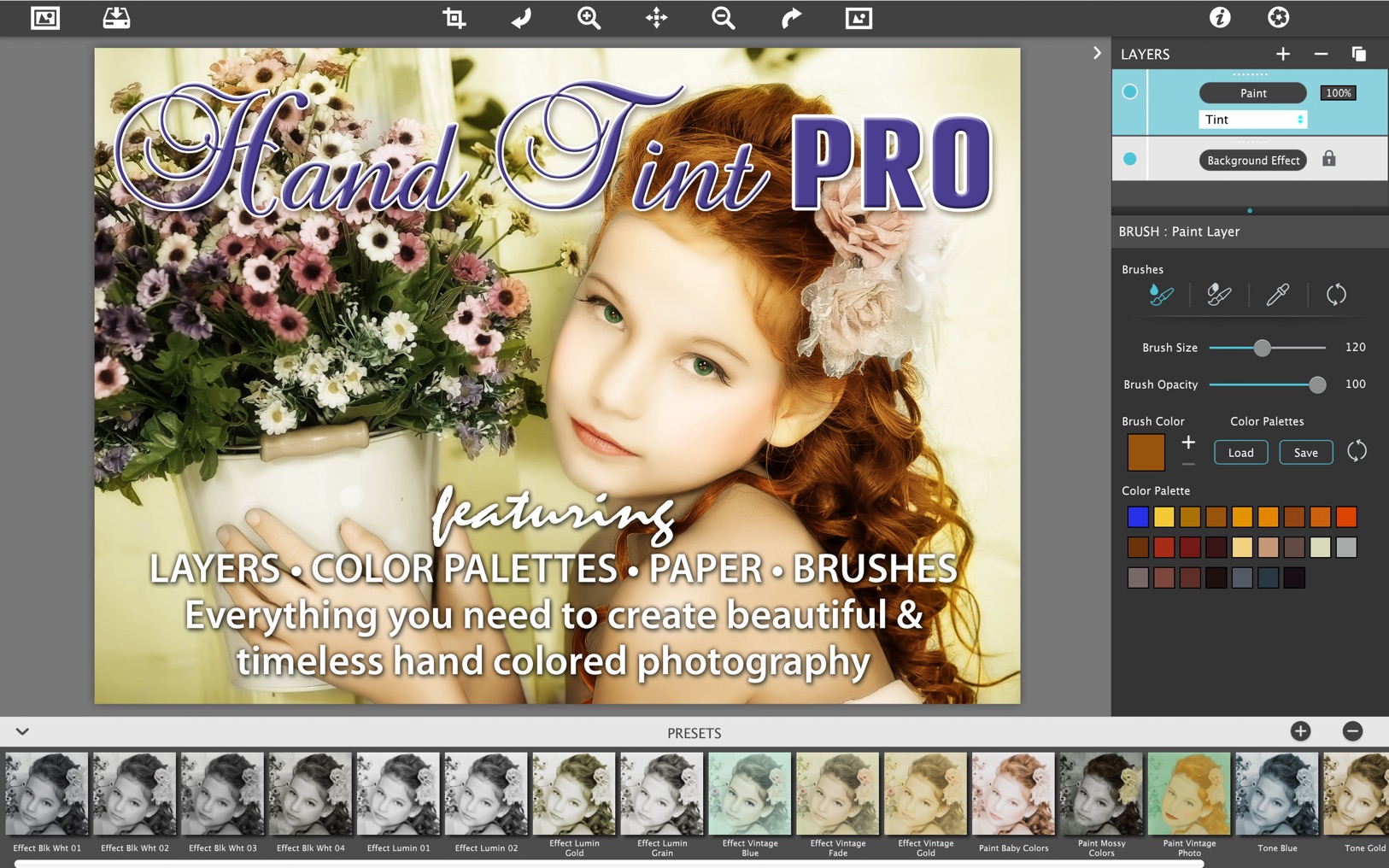Unlock the Background Effect layer

[1330, 159]
